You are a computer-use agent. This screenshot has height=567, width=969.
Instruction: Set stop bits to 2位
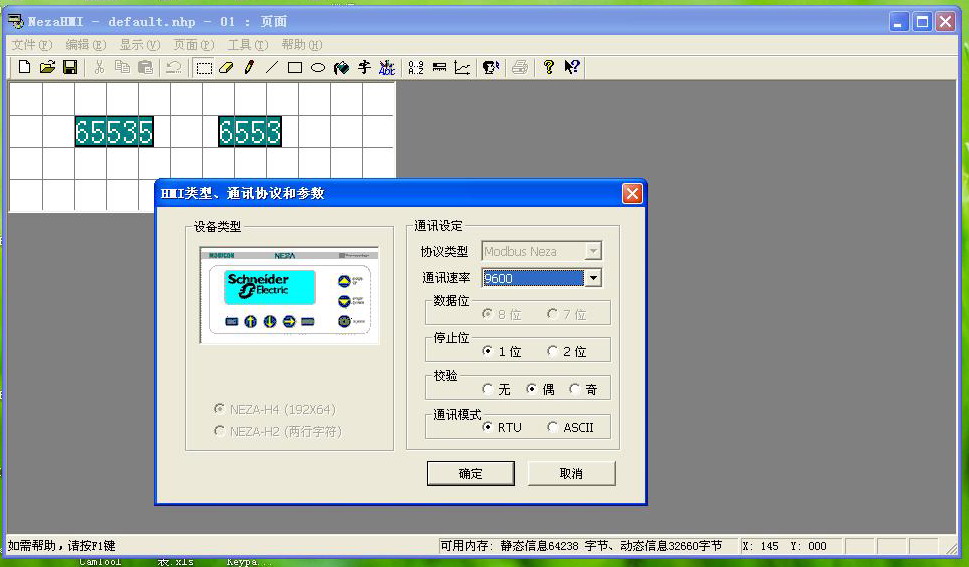[x=554, y=351]
